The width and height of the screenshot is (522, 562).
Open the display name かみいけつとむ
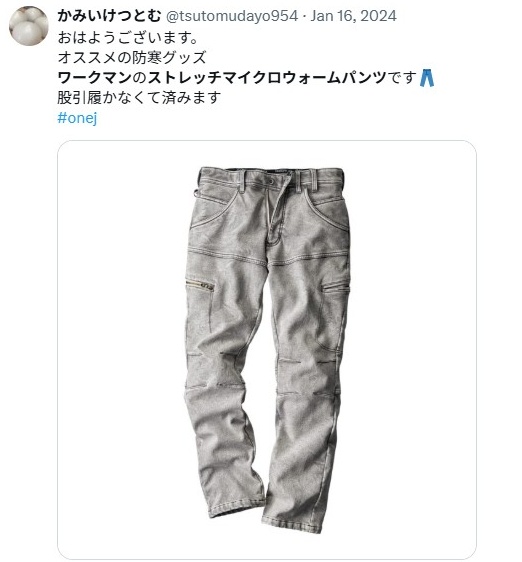109,16
